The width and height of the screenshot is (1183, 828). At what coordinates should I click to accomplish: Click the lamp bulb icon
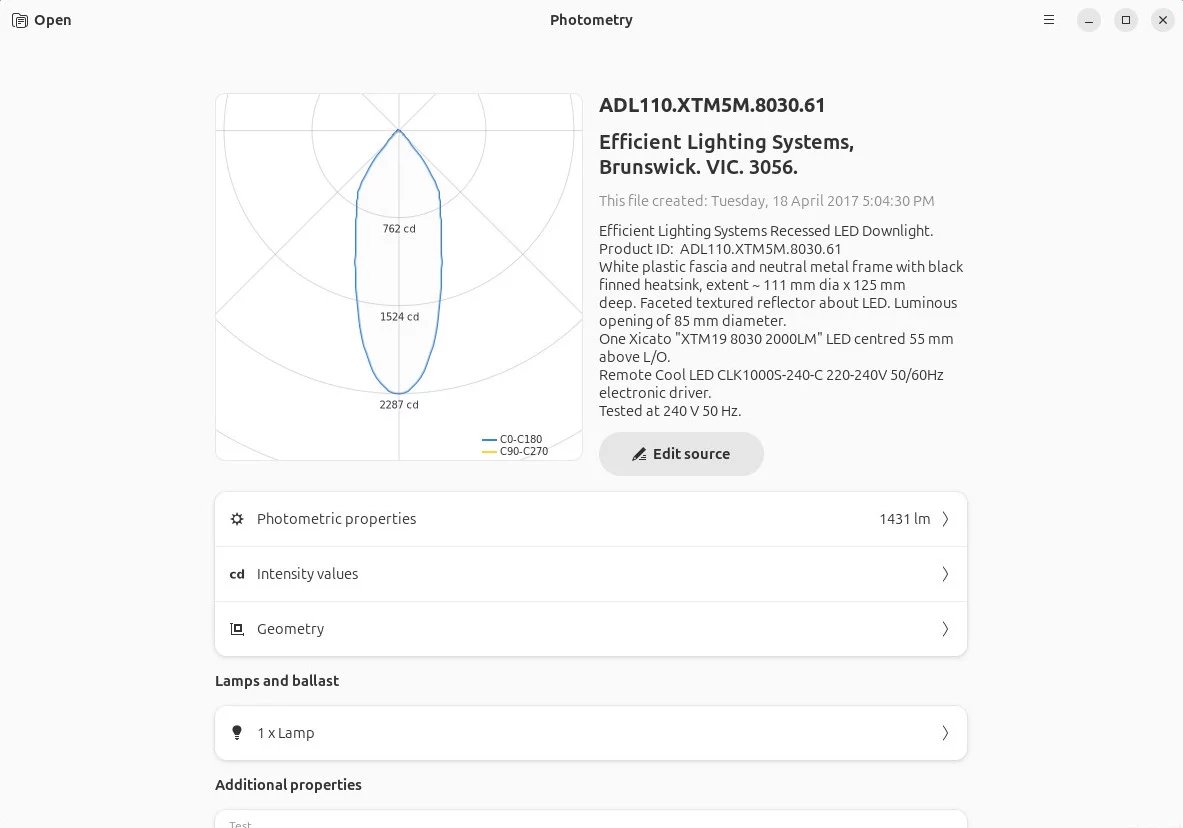tap(237, 733)
